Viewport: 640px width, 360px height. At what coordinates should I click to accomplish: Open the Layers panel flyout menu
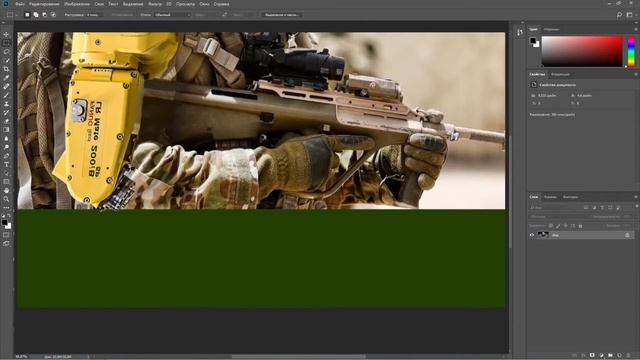tap(636, 197)
